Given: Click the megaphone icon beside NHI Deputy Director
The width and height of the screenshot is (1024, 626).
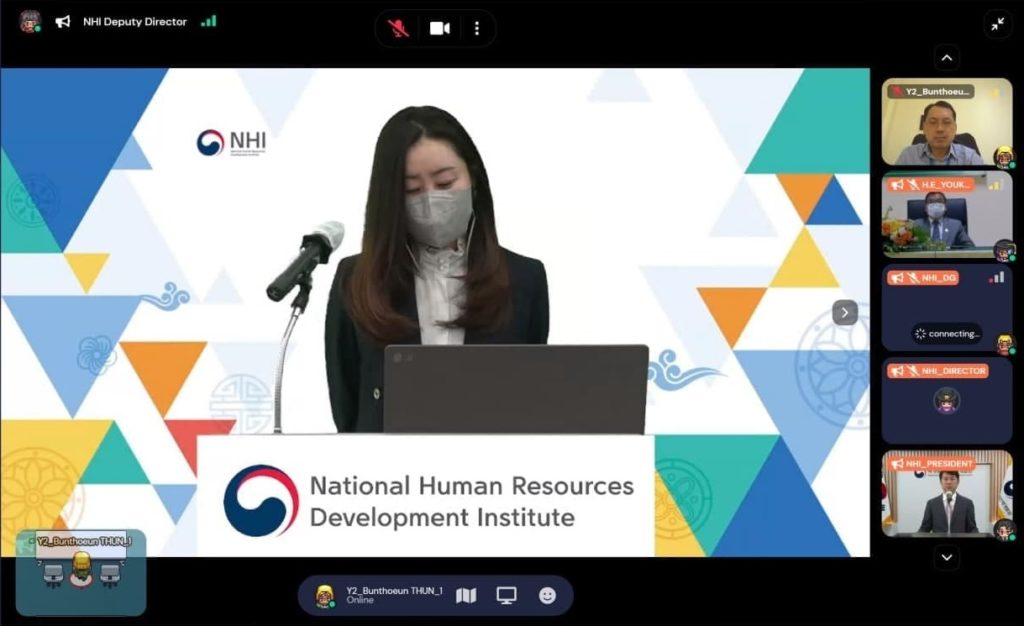Looking at the screenshot, I should pos(63,22).
